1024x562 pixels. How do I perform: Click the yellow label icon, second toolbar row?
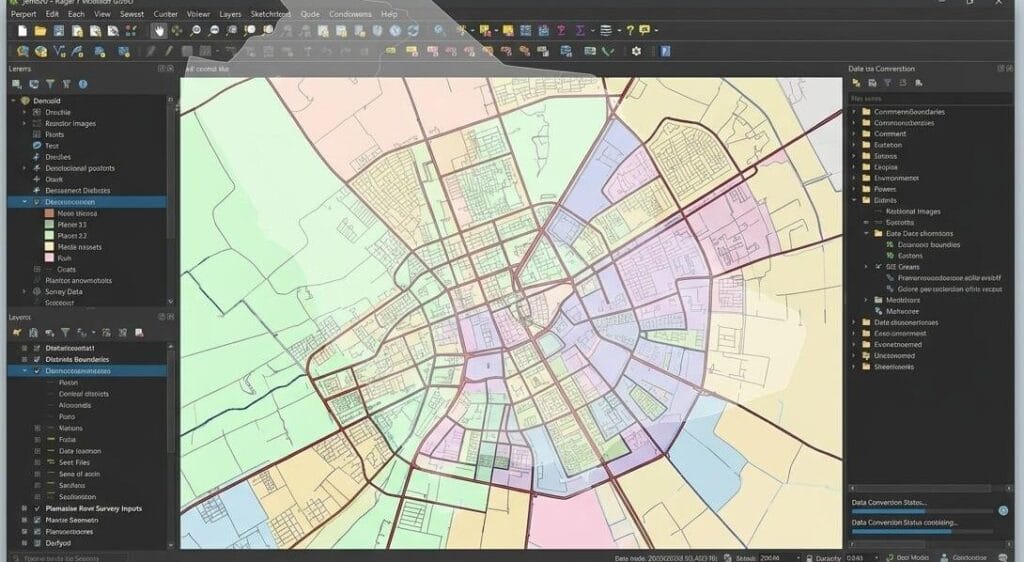point(390,51)
